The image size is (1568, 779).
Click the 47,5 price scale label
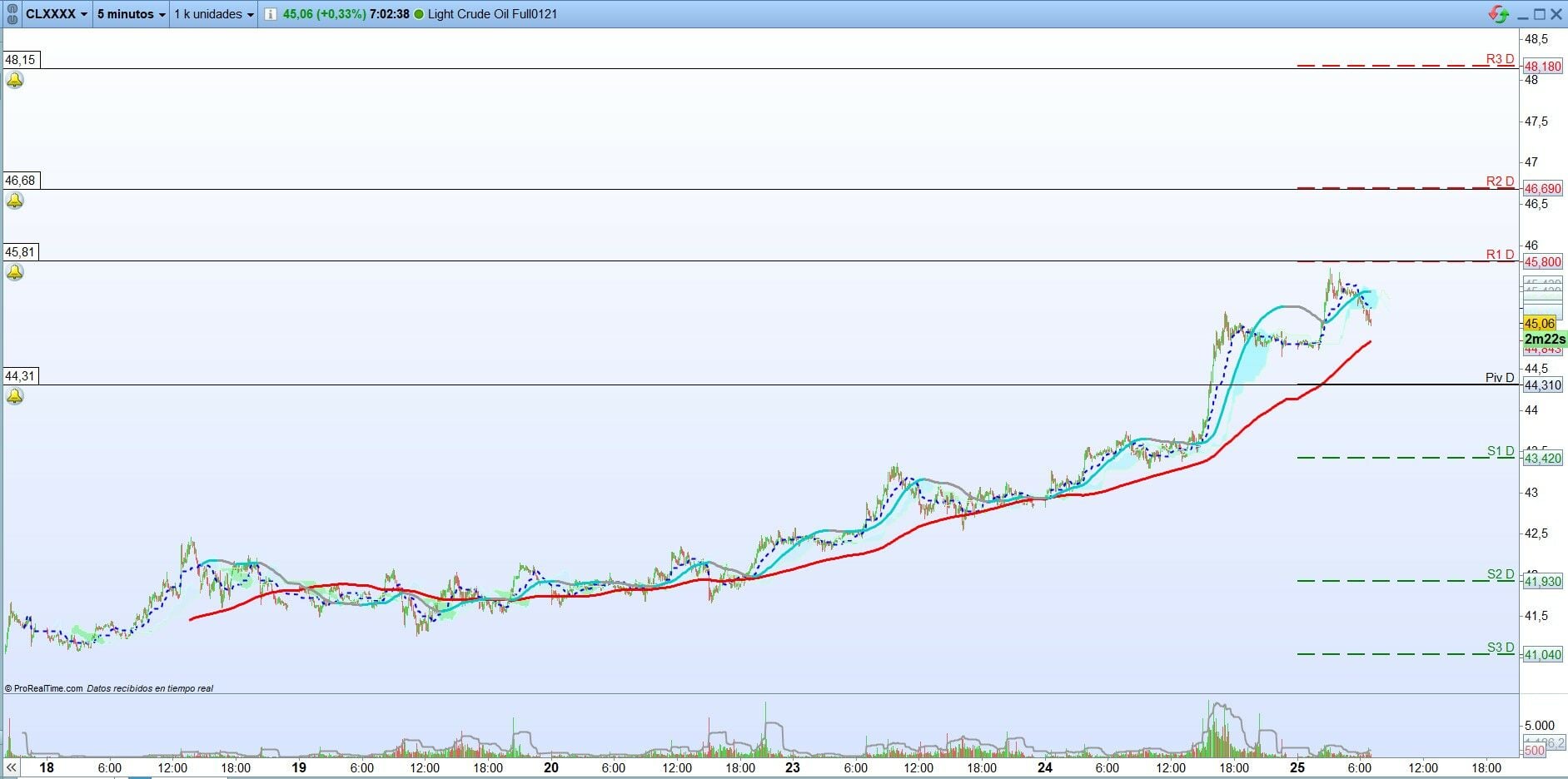tap(1536, 122)
